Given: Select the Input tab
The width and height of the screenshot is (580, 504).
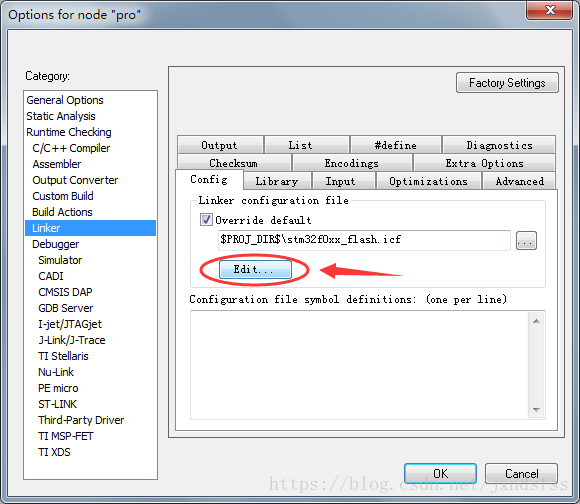Looking at the screenshot, I should coord(344,181).
